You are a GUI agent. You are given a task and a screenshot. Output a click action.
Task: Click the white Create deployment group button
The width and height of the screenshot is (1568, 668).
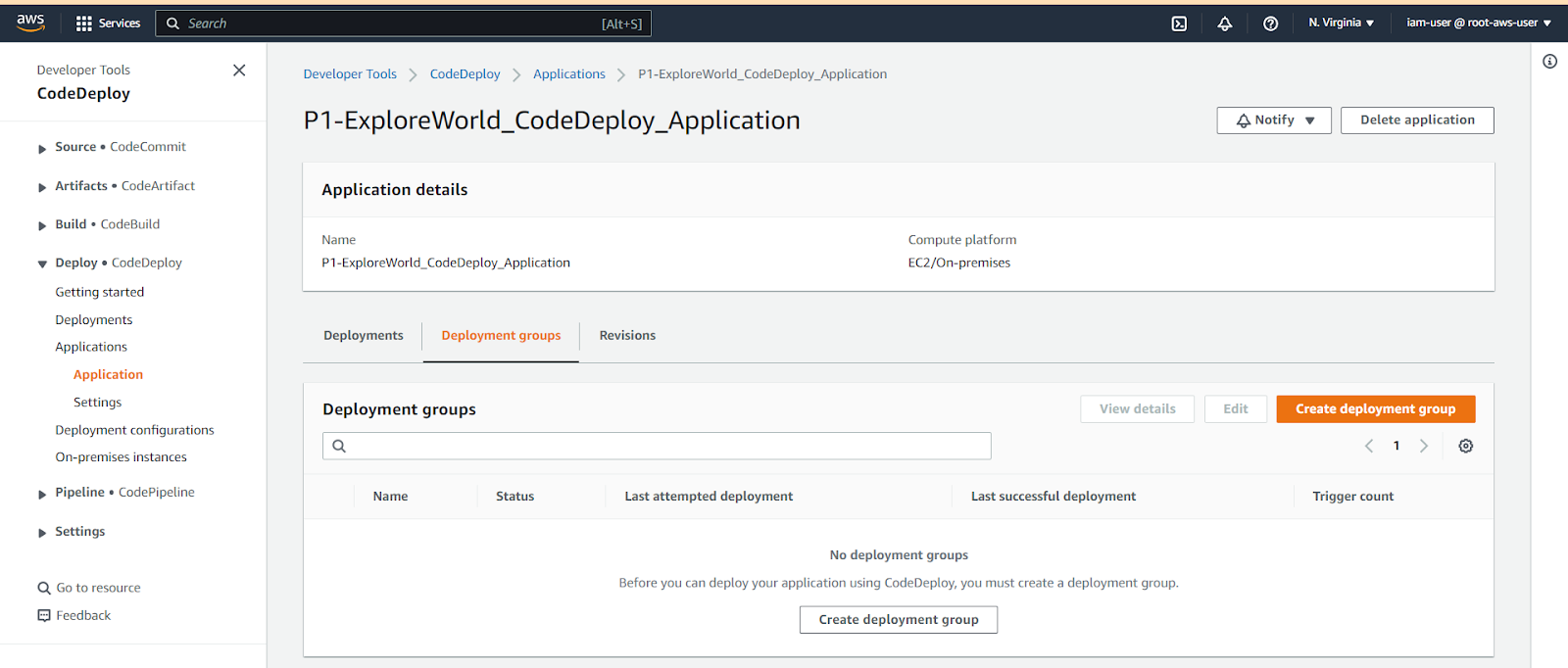[x=899, y=620]
